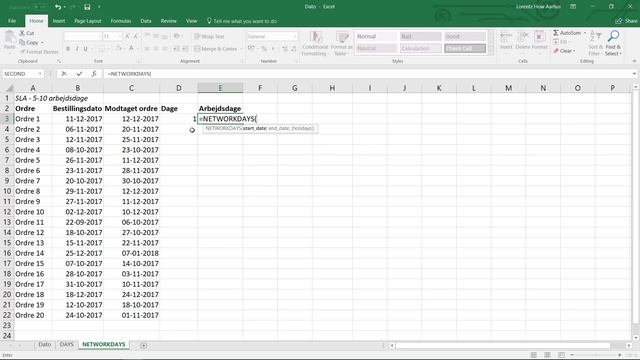Select cell 07-01-2018 in column C
The height and width of the screenshot is (360, 640).
click(x=131, y=253)
